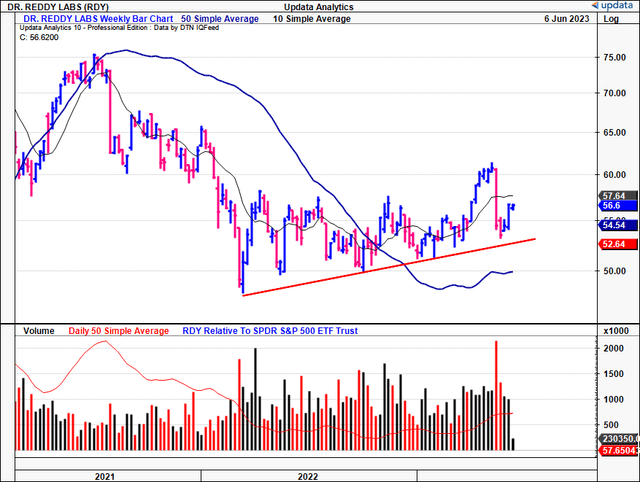The image size is (640, 482).
Task: Click the dark blue 54.54 price tag
Action: click(617, 225)
